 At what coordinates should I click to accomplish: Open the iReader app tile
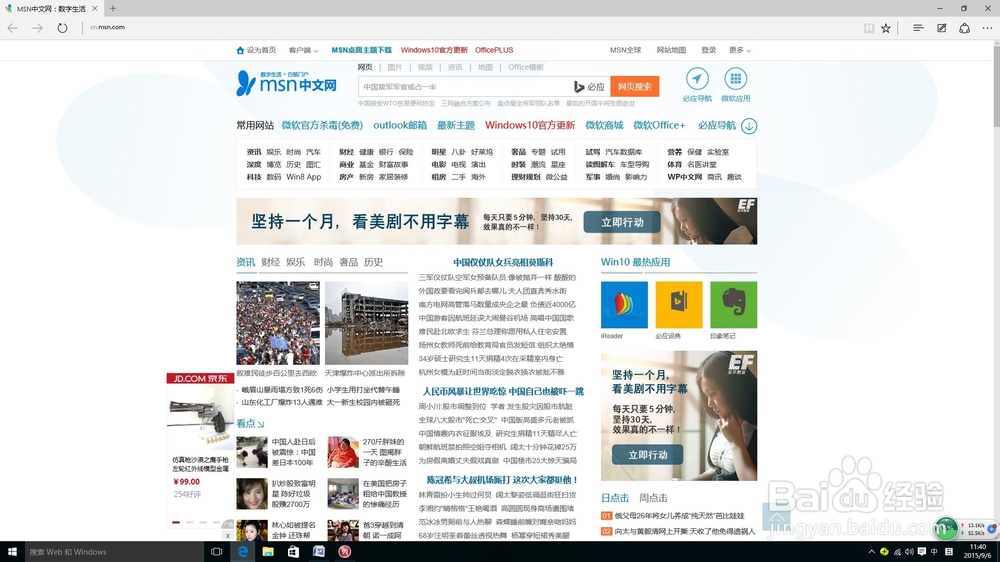point(624,305)
